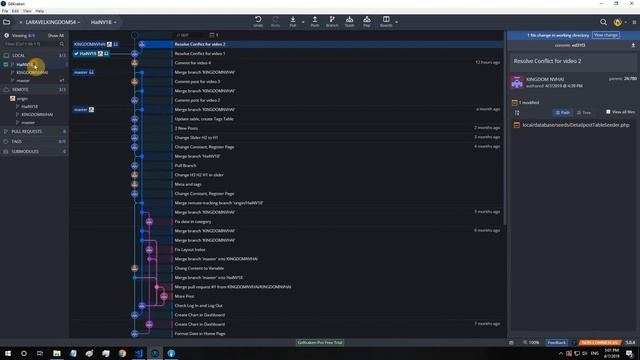640x360 pixels.
Task: Click the Windows Start button
Action: [7, 353]
